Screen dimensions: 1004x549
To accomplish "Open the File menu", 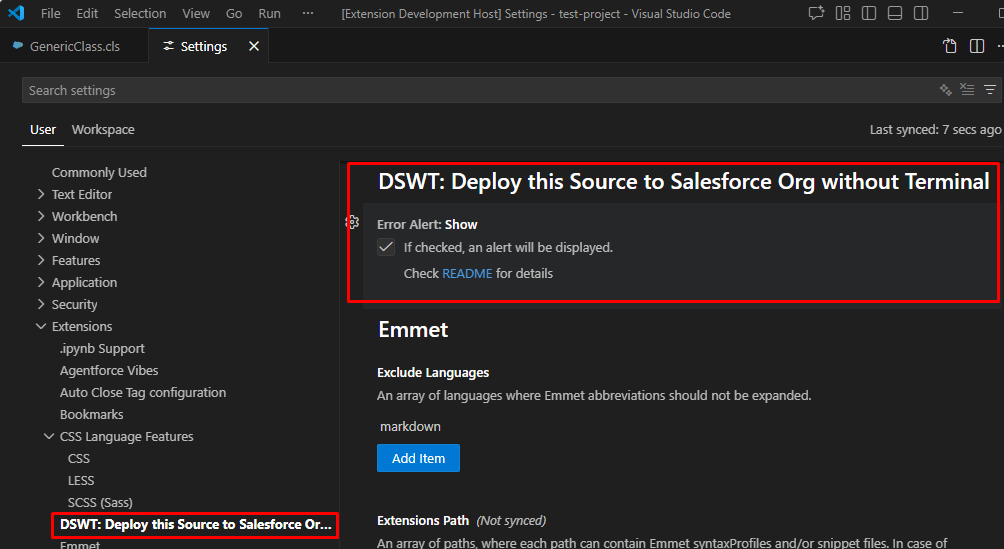I will 51,13.
